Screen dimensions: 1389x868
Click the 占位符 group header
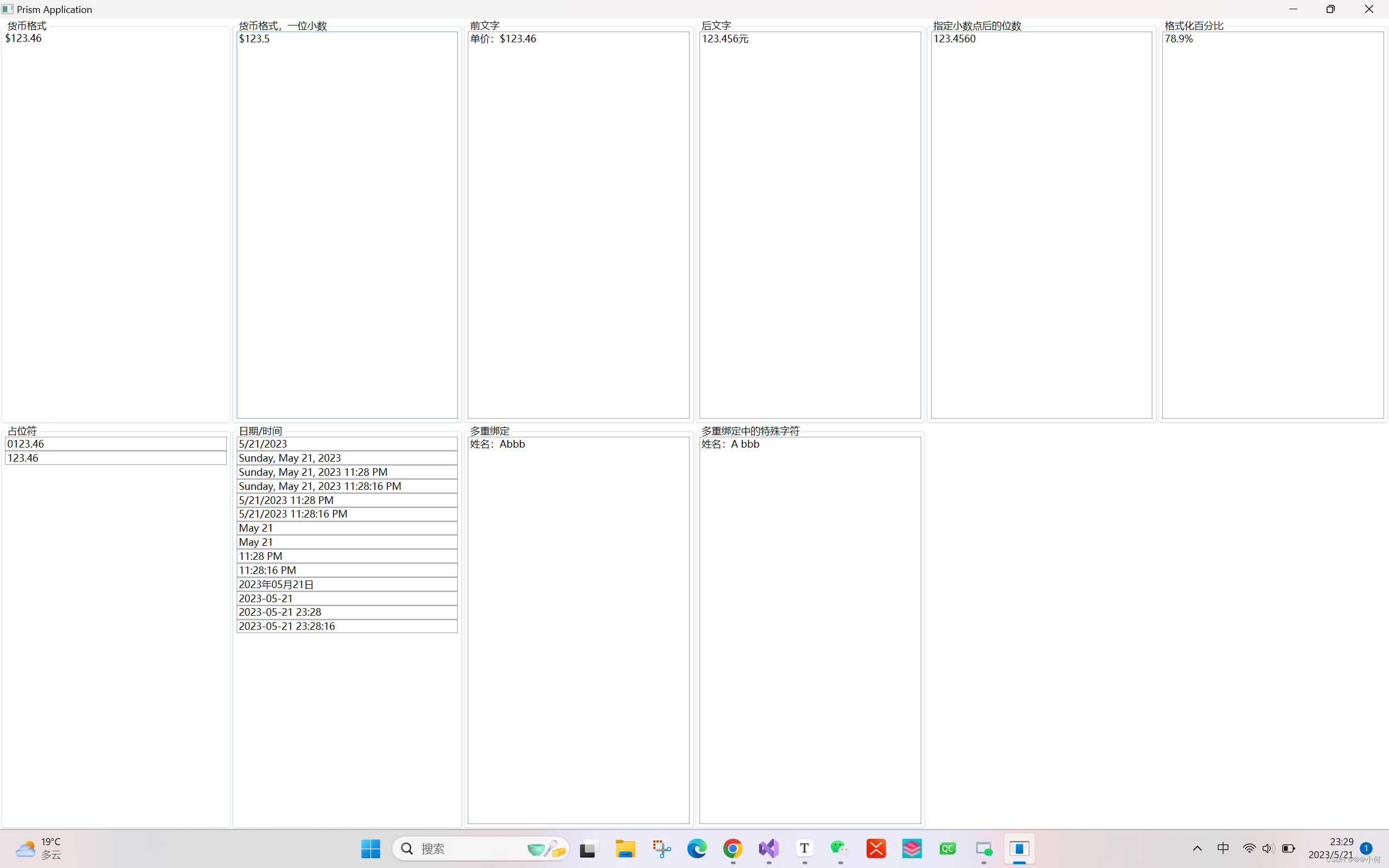(x=22, y=431)
